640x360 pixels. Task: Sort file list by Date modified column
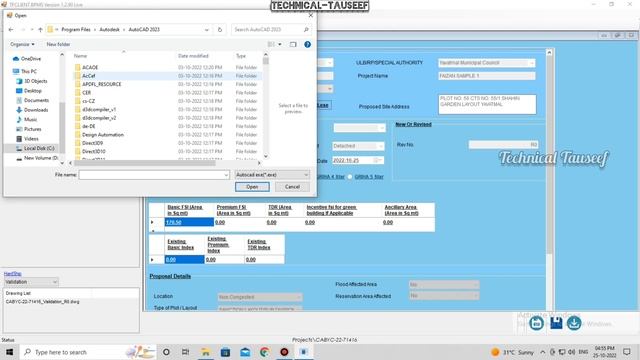click(x=193, y=56)
